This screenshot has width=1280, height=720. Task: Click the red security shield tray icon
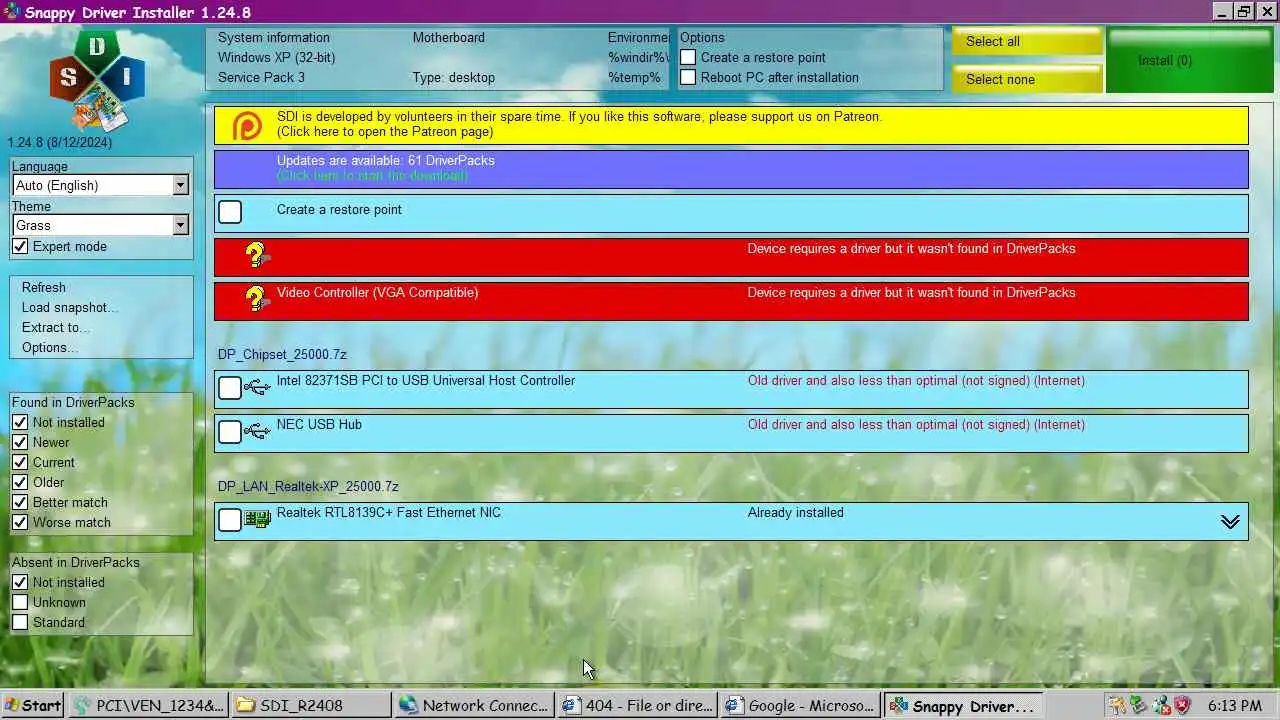coord(1182,705)
